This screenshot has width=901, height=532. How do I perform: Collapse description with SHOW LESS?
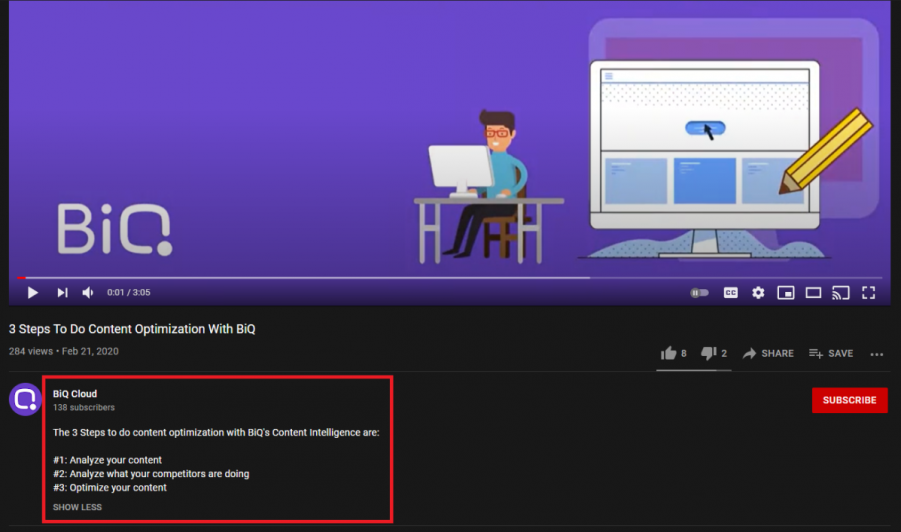point(77,507)
